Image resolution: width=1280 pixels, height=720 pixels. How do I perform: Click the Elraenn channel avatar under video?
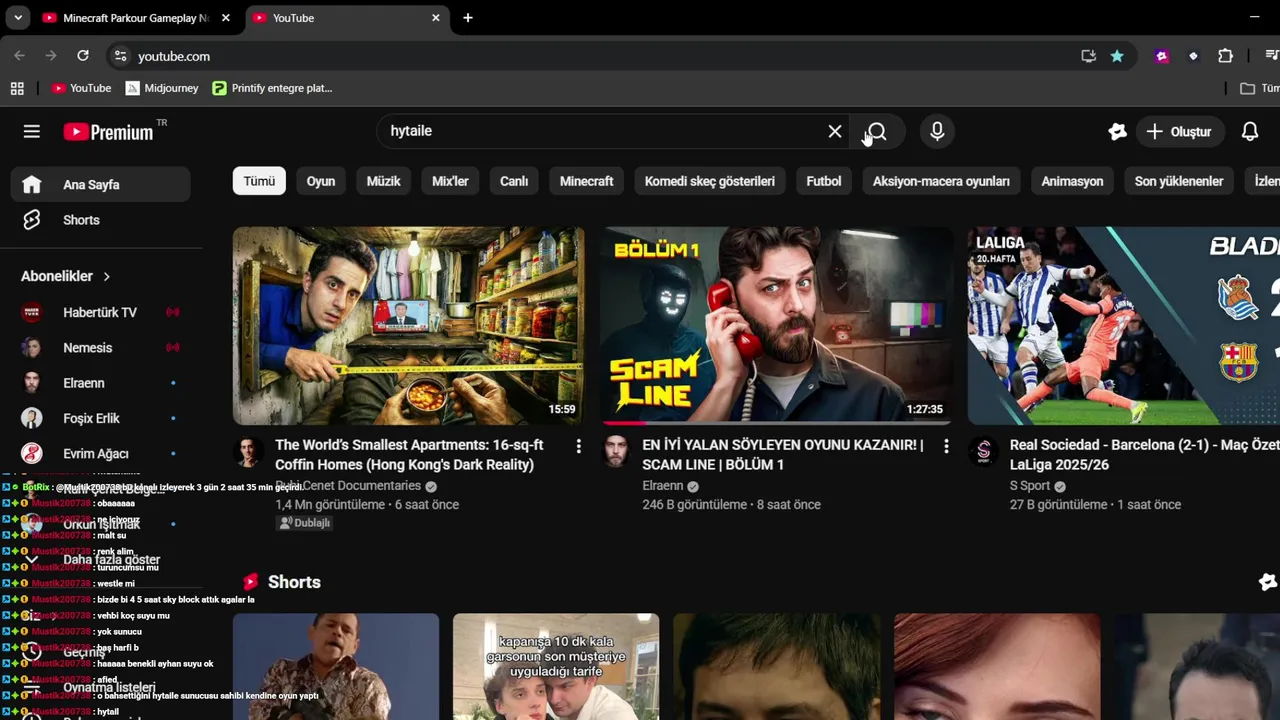[616, 452]
